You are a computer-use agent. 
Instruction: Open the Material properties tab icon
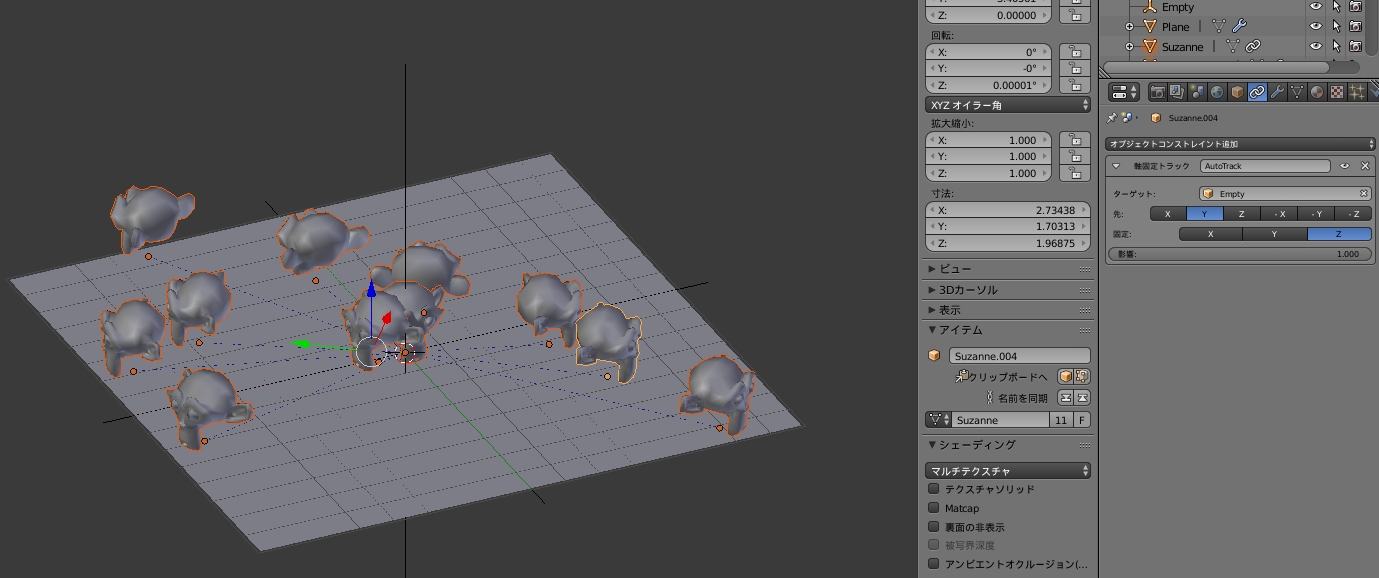pos(1317,92)
